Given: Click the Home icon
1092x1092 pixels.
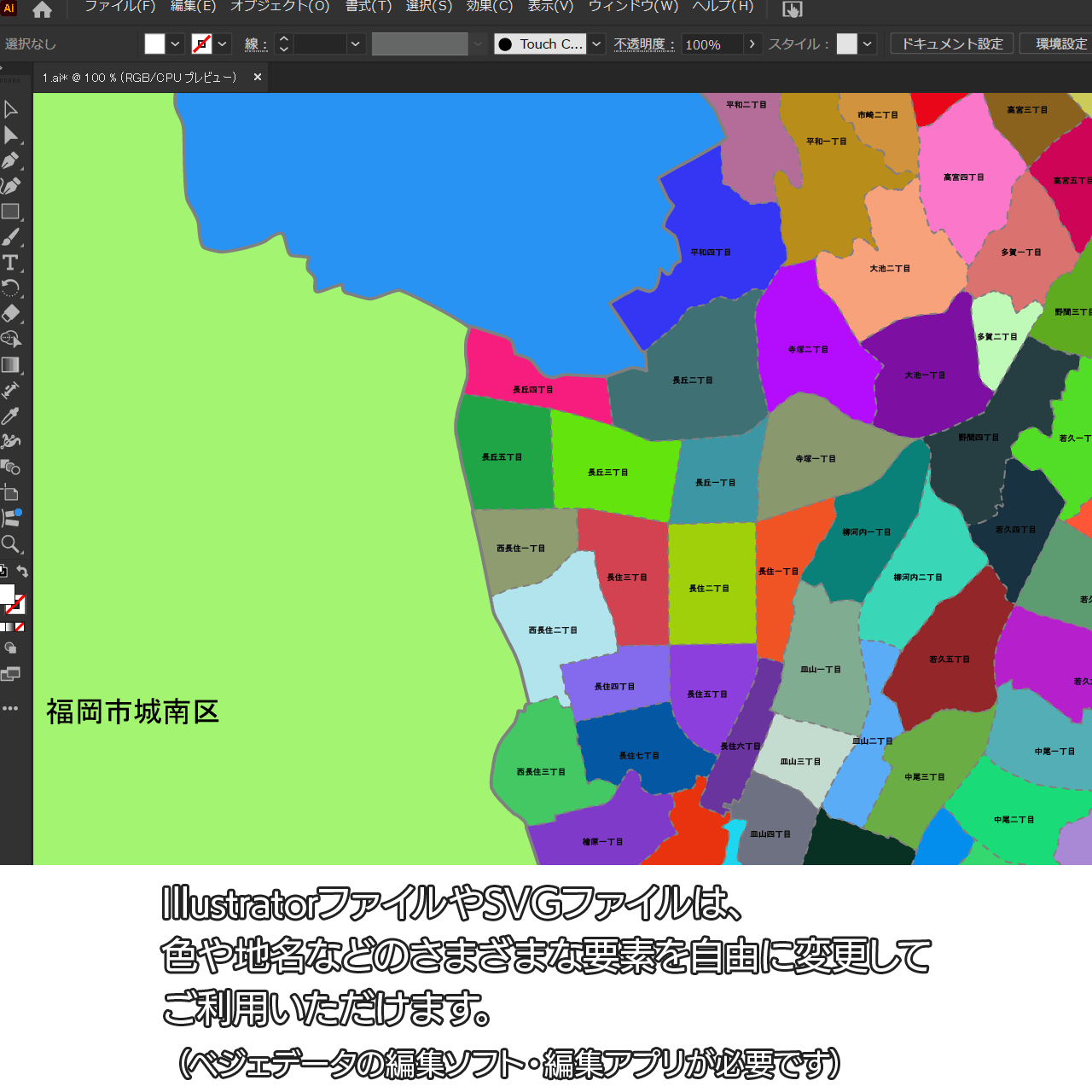Looking at the screenshot, I should pyautogui.click(x=42, y=10).
